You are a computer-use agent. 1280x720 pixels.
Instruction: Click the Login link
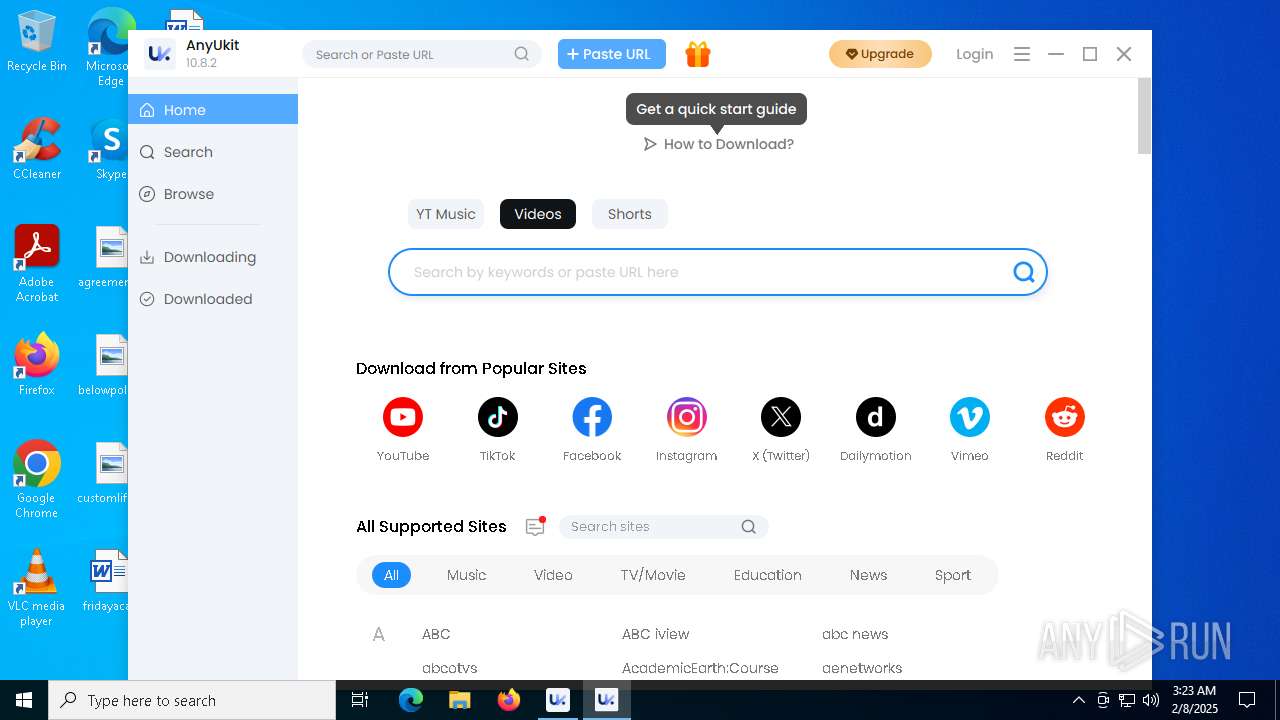click(974, 54)
